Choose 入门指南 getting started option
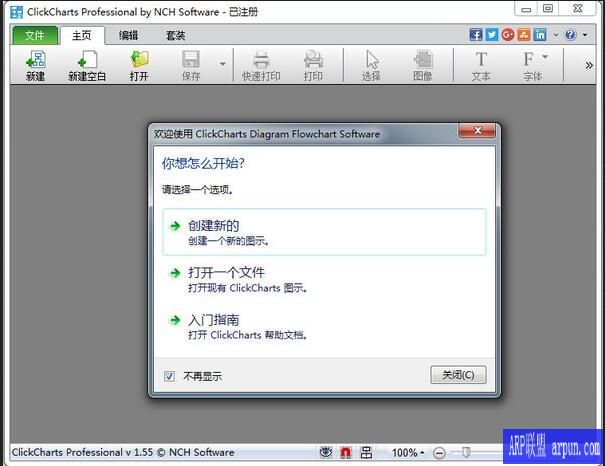The width and height of the screenshot is (605, 466). tap(324, 326)
